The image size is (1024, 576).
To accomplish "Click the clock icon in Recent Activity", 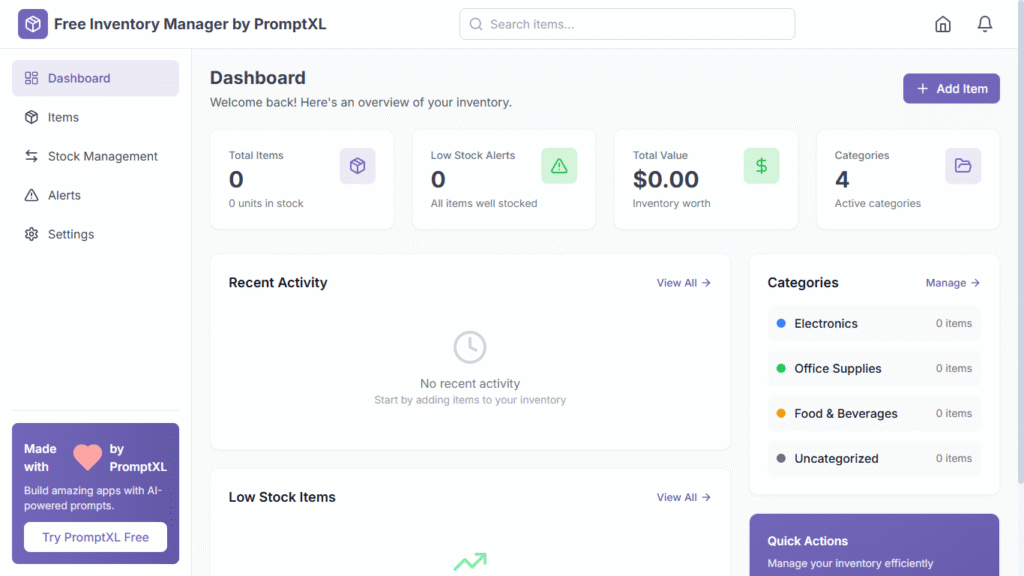I will tap(470, 347).
